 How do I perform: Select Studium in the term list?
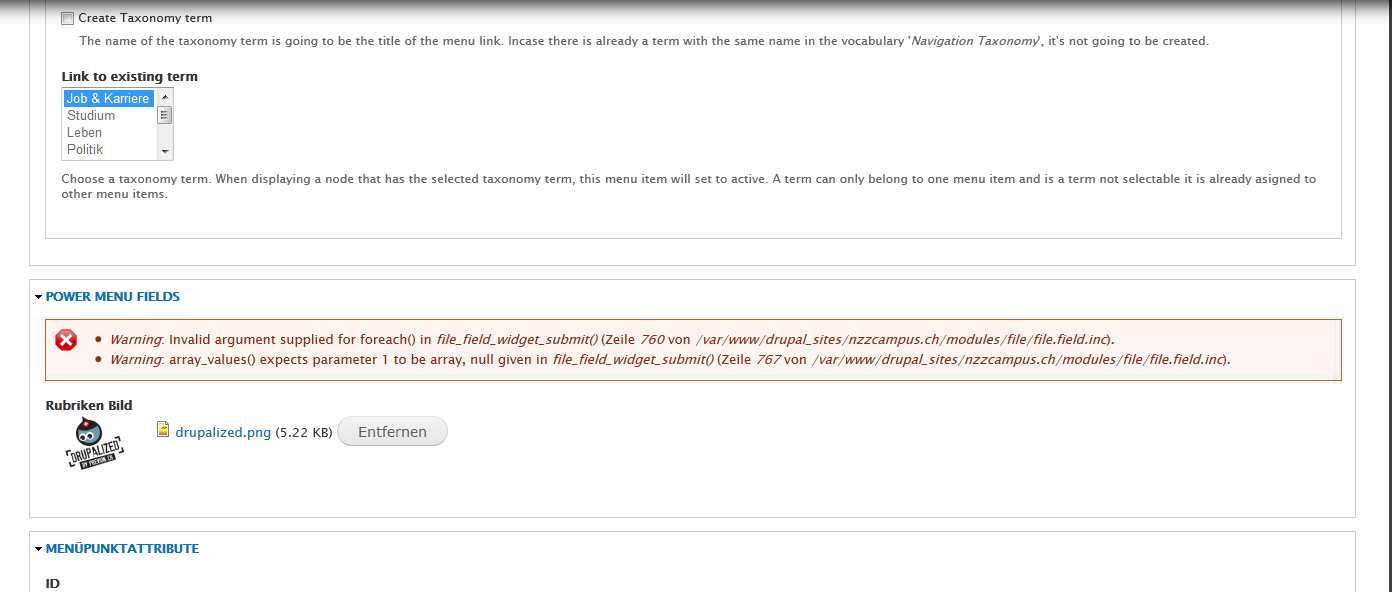pos(108,115)
